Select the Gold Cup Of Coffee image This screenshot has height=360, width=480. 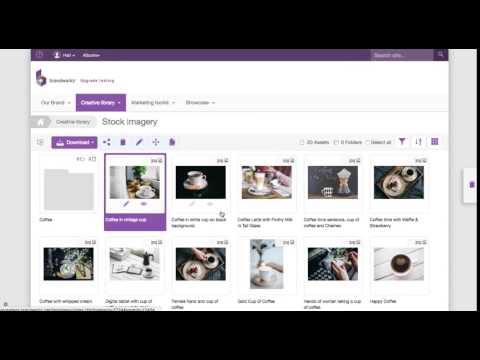267,264
